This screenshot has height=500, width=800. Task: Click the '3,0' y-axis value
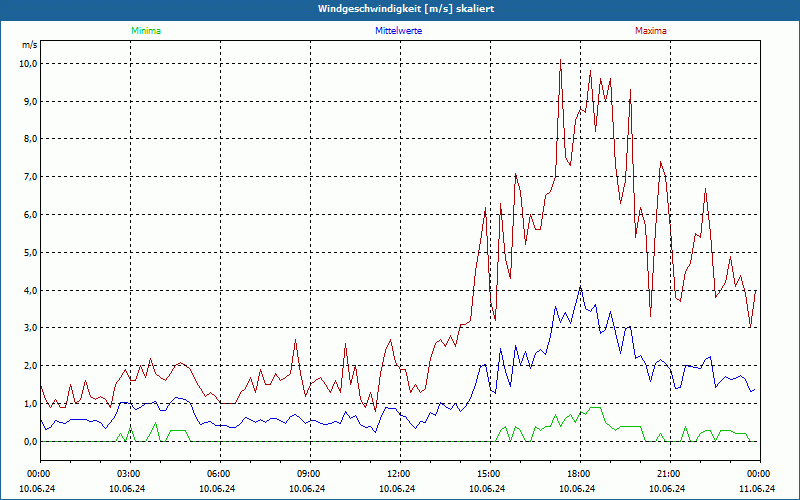(x=30, y=328)
